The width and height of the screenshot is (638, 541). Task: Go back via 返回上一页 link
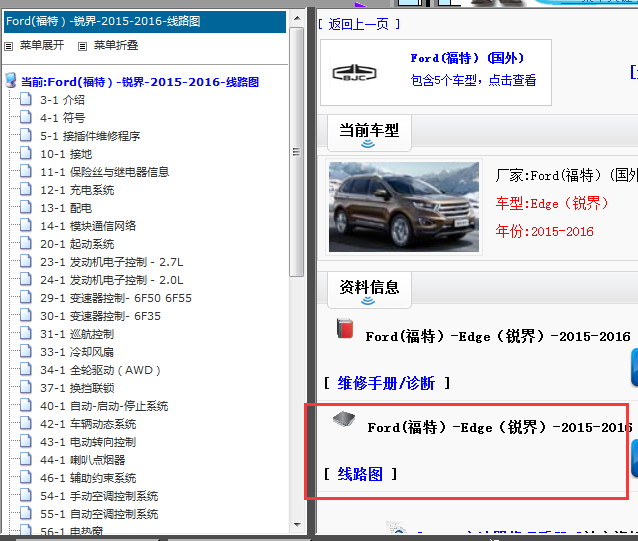click(358, 24)
